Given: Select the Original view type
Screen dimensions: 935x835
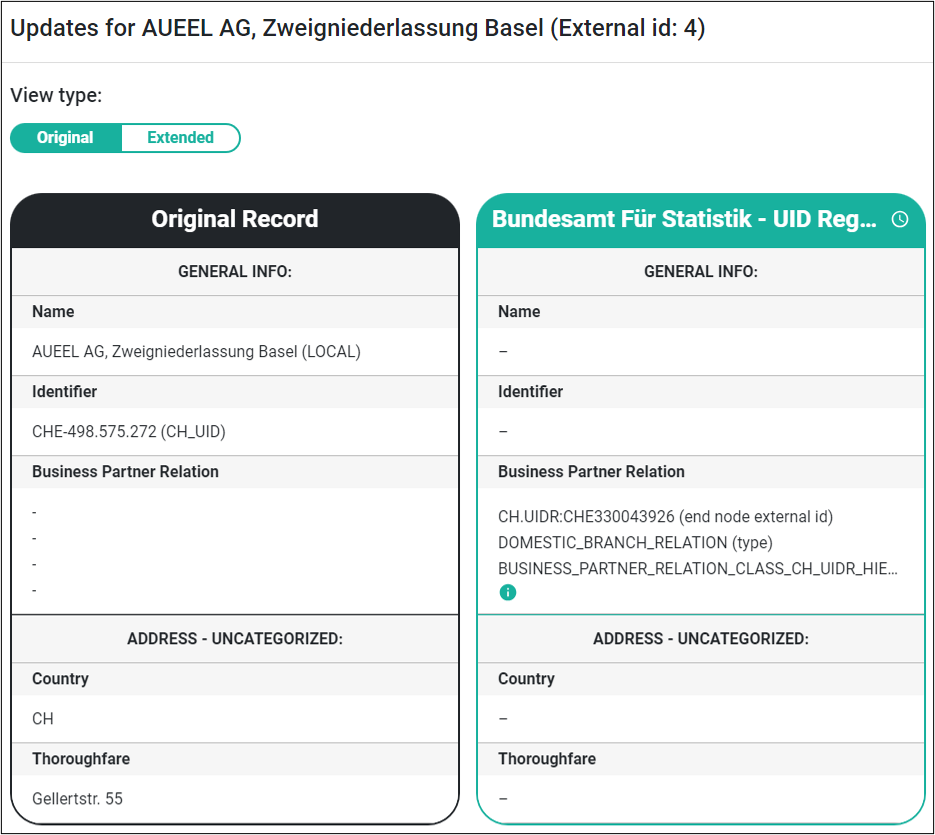Looking at the screenshot, I should tap(65, 138).
